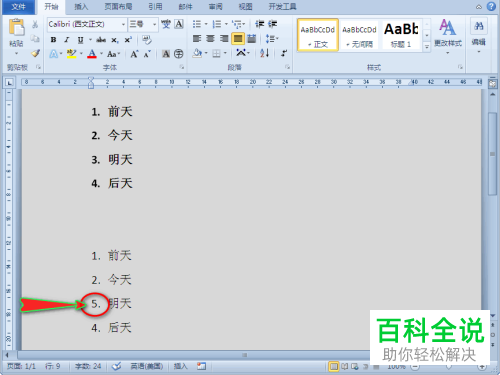Click the character border icon
This screenshot has height=375, width=500.
tap(179, 24)
